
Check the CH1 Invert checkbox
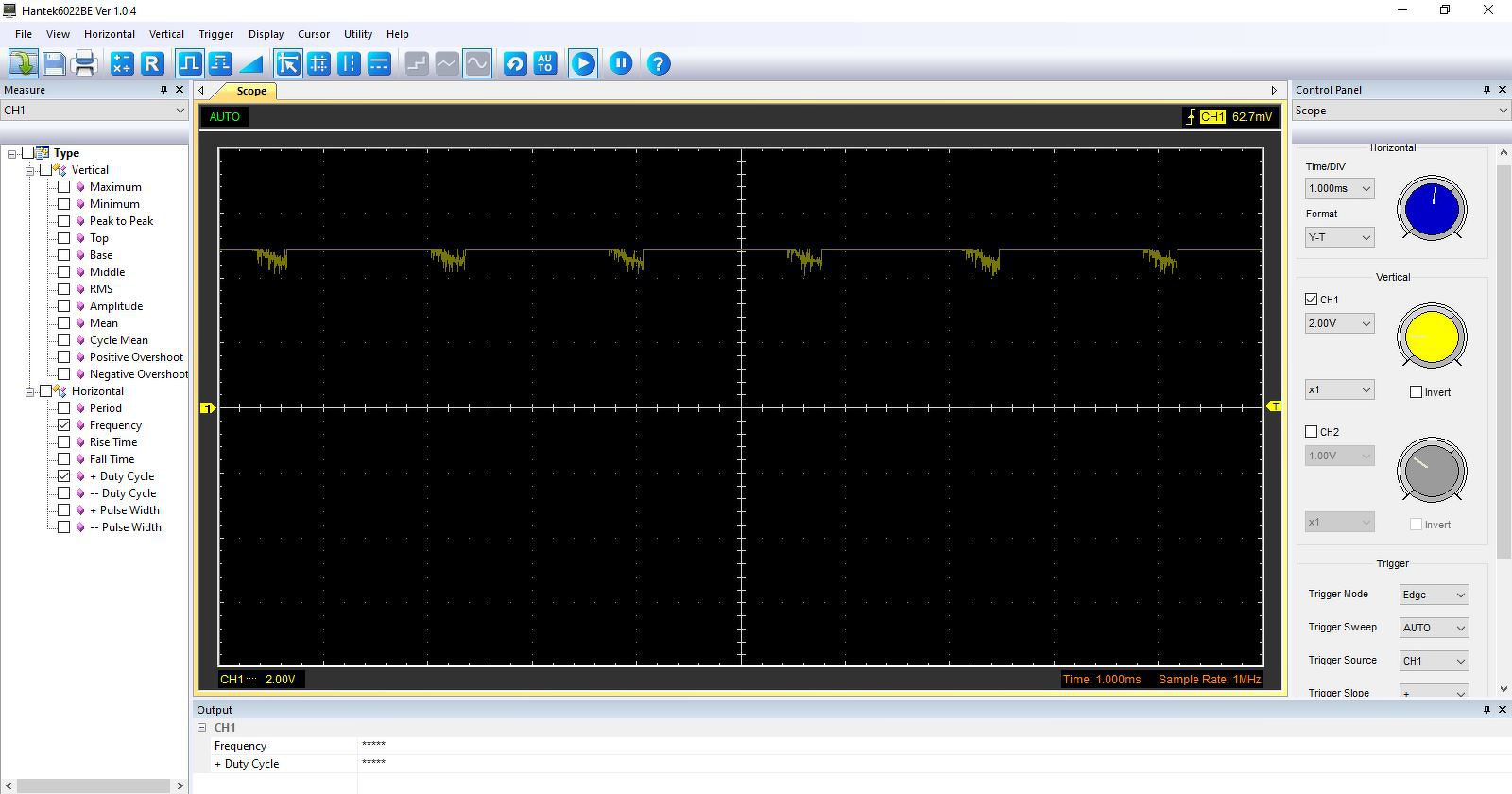1416,391
